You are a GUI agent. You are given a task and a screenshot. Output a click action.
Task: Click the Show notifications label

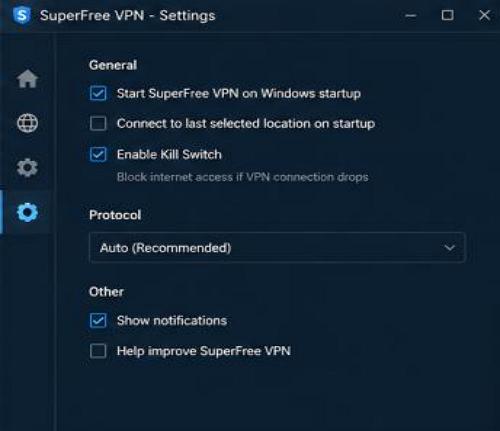(172, 320)
